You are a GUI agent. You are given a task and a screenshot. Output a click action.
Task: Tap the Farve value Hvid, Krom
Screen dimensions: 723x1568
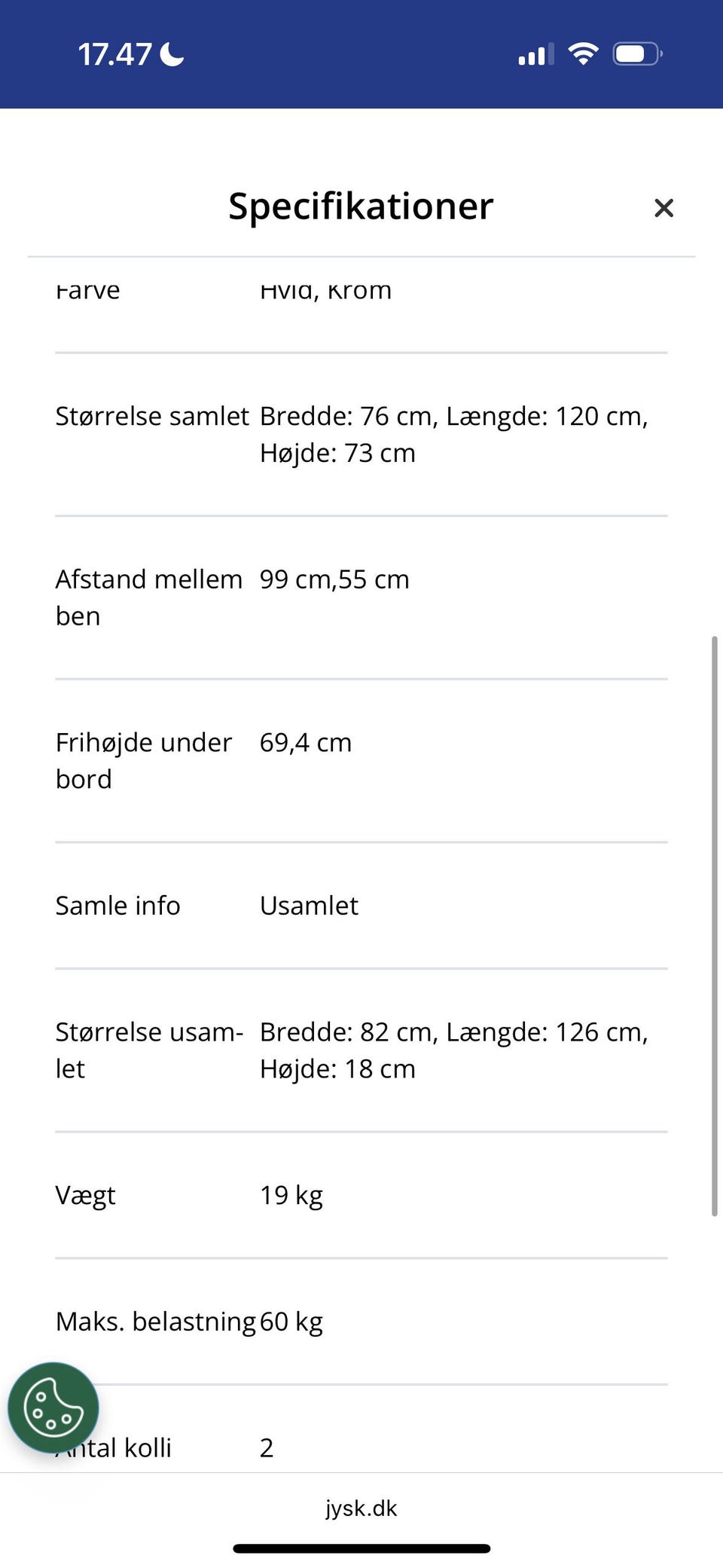325,289
